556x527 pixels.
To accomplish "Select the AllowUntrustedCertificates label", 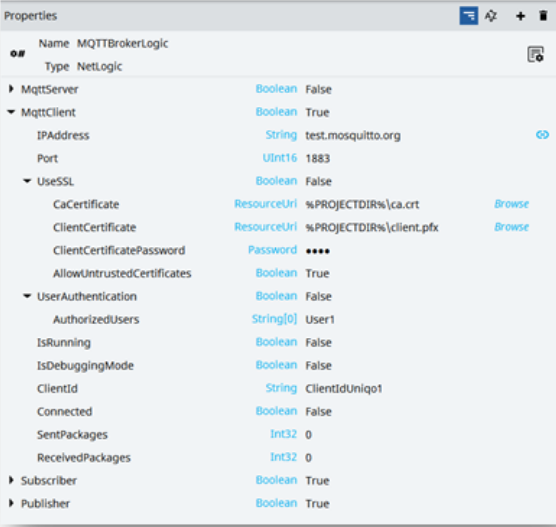I will click(x=122, y=273).
